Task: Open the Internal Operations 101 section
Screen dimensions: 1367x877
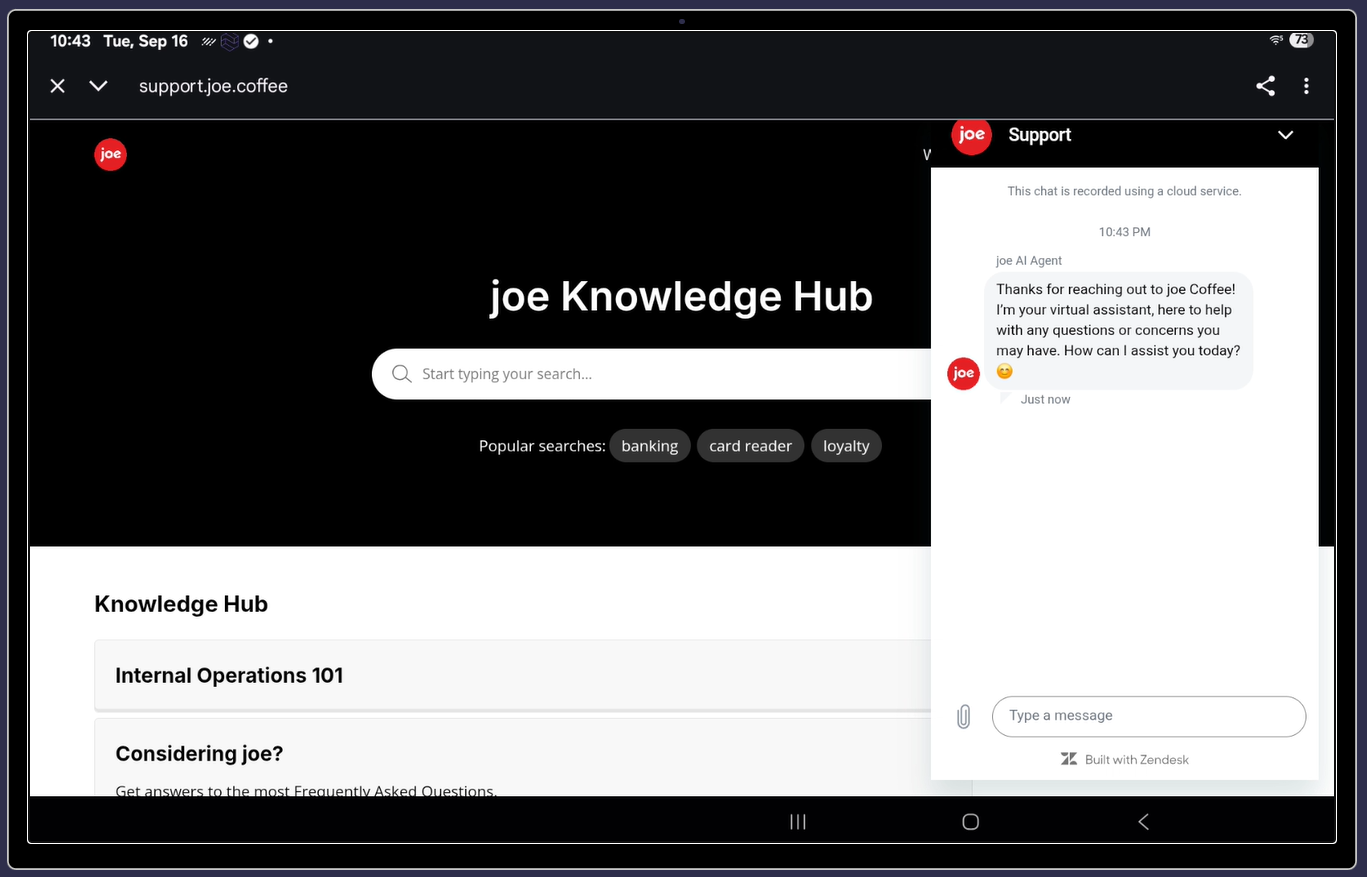Action: pyautogui.click(x=512, y=675)
